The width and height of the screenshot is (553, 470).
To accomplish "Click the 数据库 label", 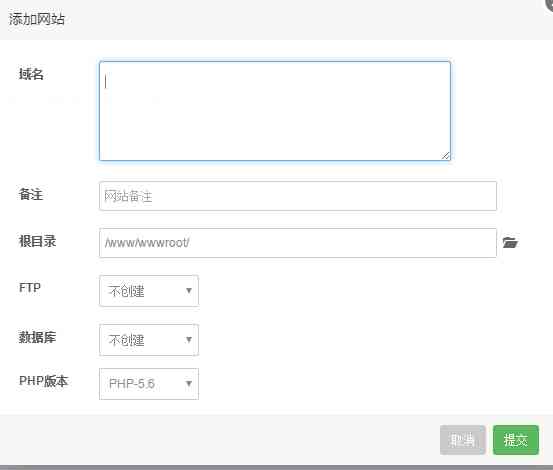I will pyautogui.click(x=37, y=337).
